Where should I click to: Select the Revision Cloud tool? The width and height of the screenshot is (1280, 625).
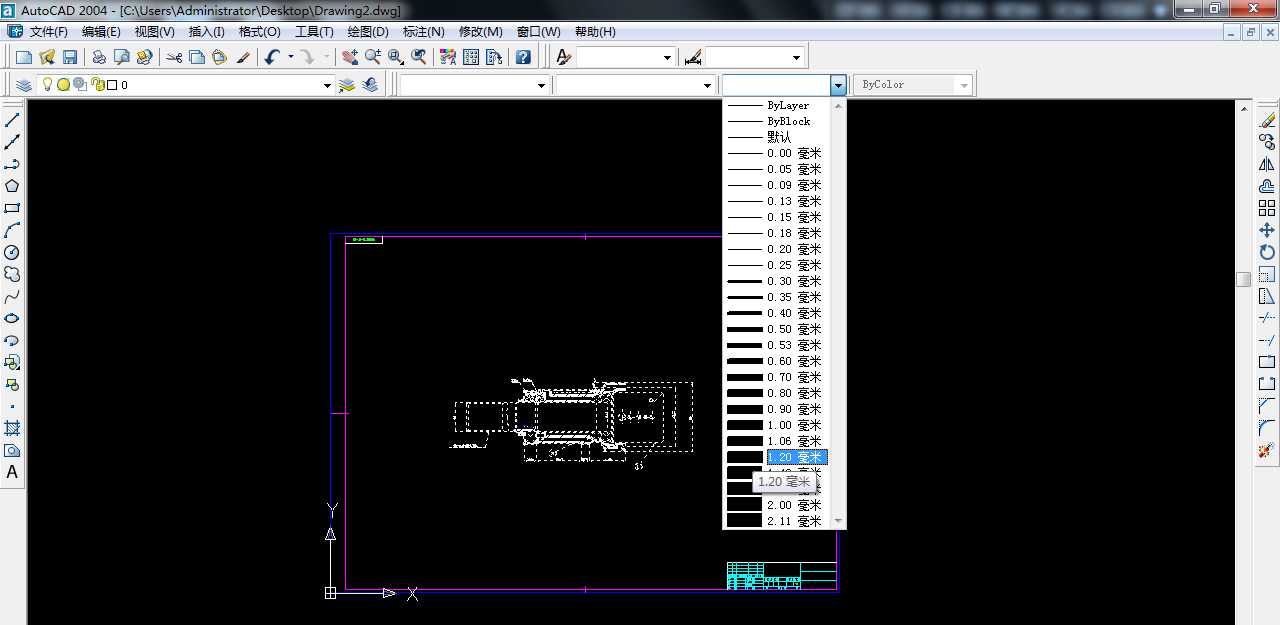click(12, 274)
